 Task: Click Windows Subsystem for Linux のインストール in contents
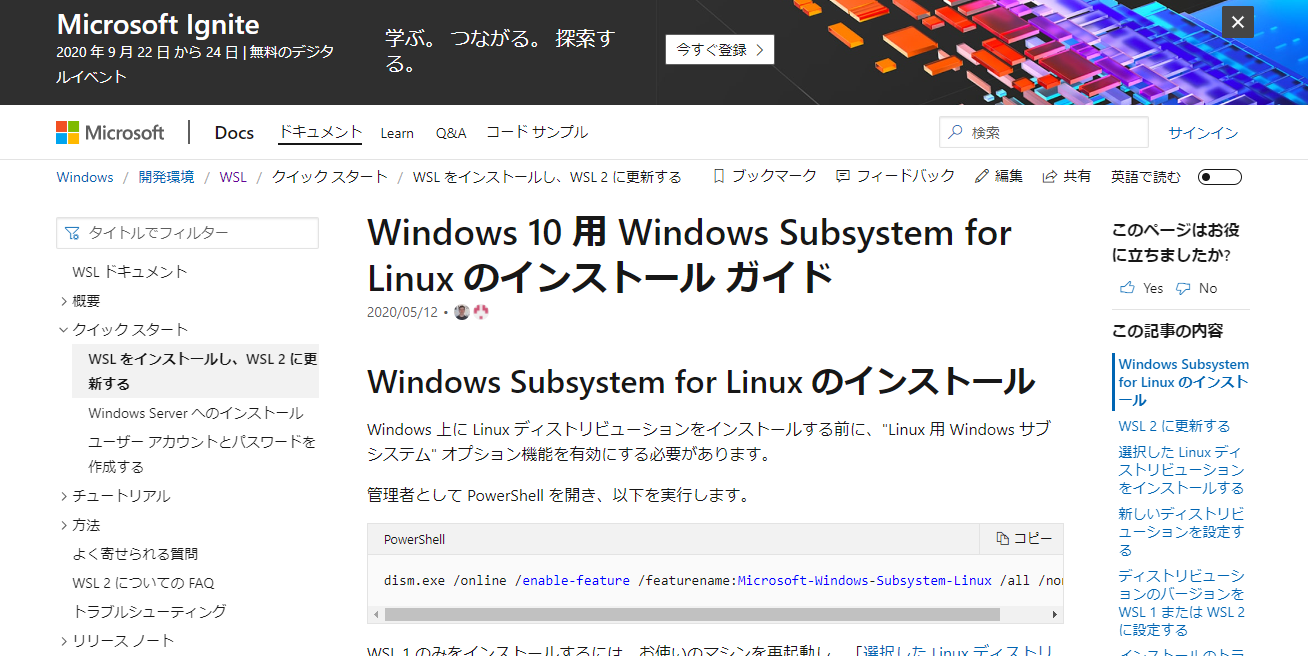point(1184,382)
